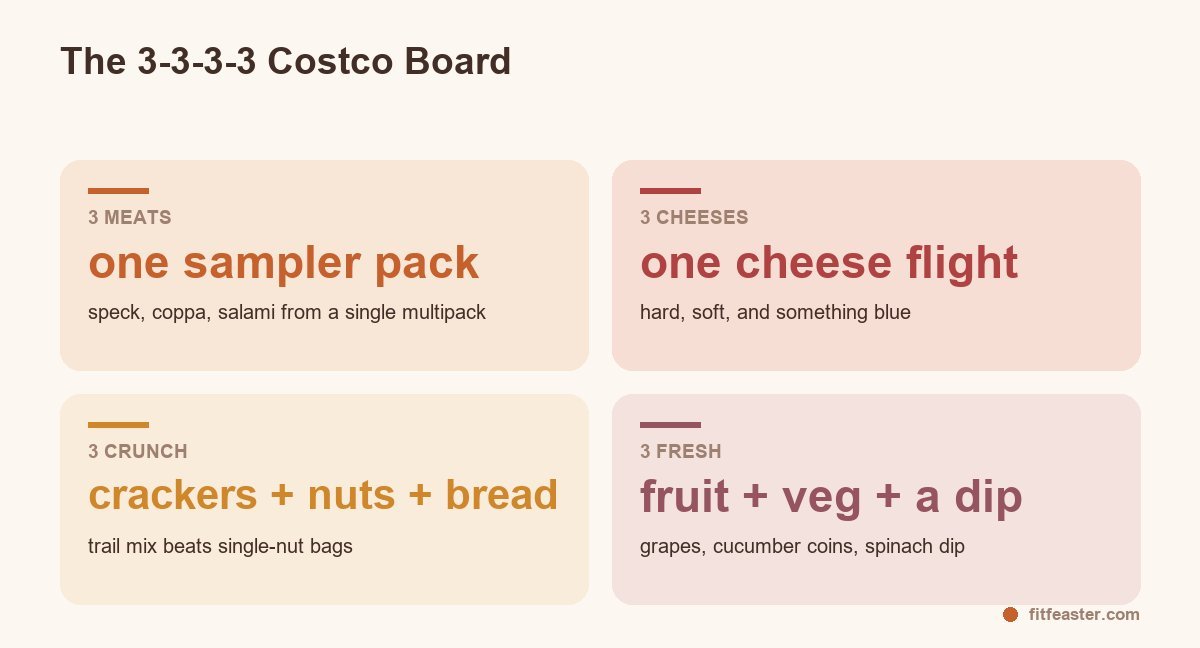Select the 3 FRESH label

click(681, 451)
